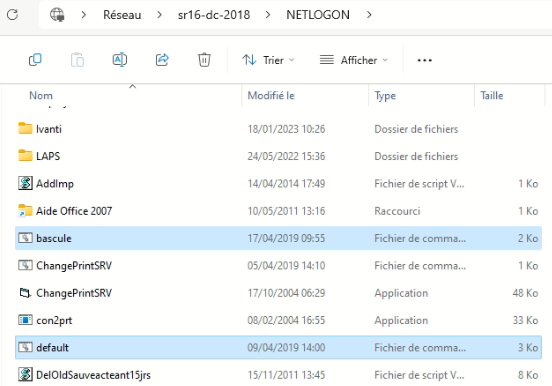Click the 48 Ko size cell
The width and height of the screenshot is (552, 386).
point(525,293)
